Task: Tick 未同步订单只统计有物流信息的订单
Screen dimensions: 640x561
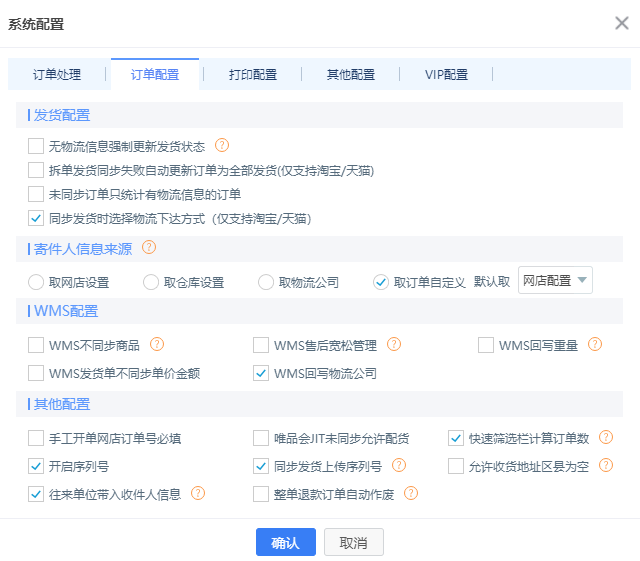Action: [x=36, y=194]
